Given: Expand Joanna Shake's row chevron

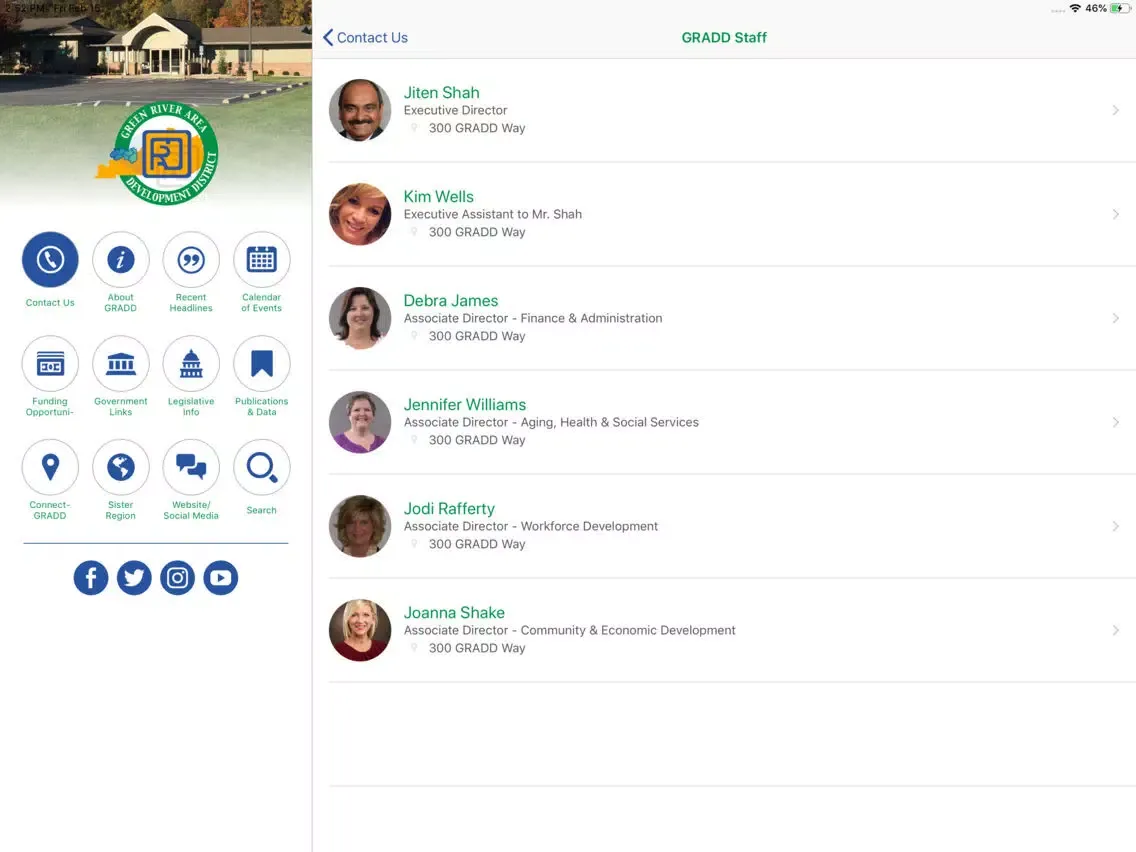Looking at the screenshot, I should coord(1116,630).
